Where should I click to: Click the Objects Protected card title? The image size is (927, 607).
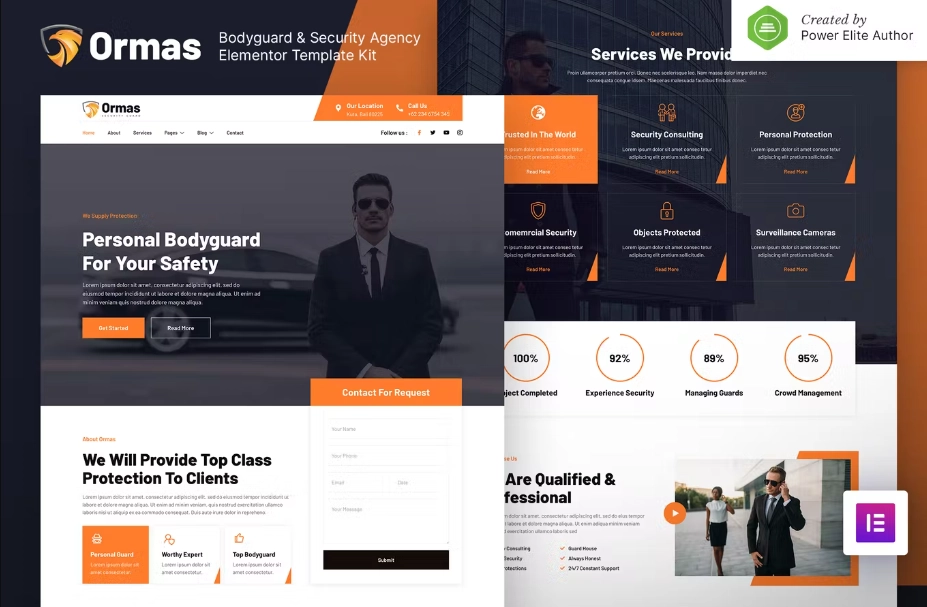coord(667,233)
